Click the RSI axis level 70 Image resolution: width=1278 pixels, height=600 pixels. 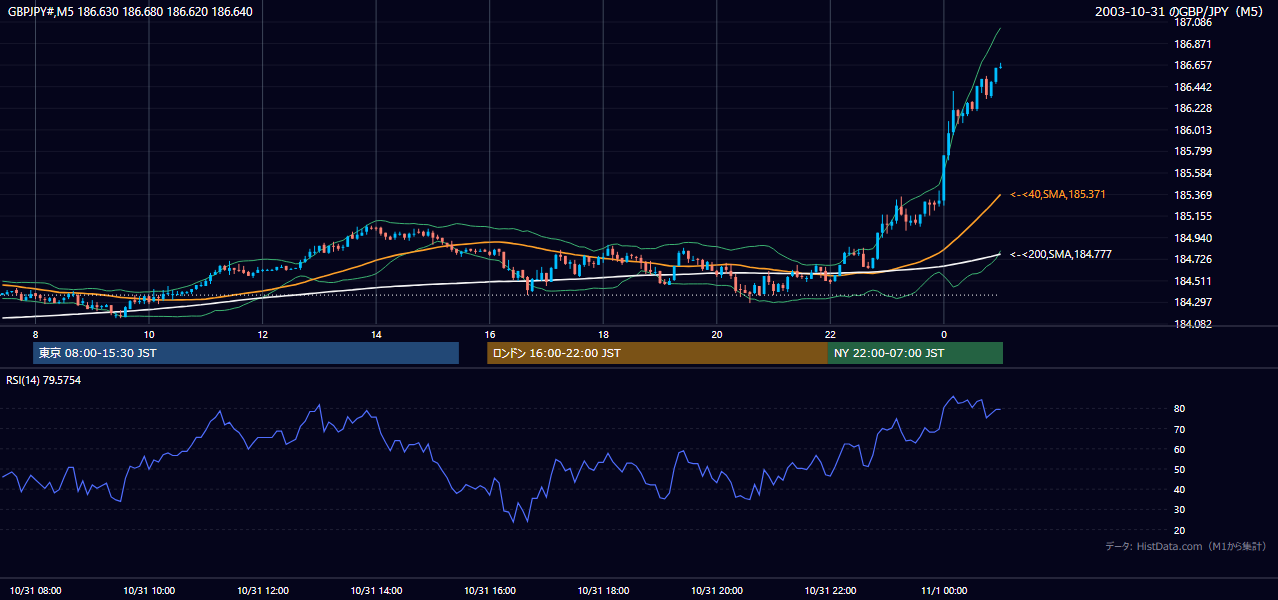(1180, 429)
